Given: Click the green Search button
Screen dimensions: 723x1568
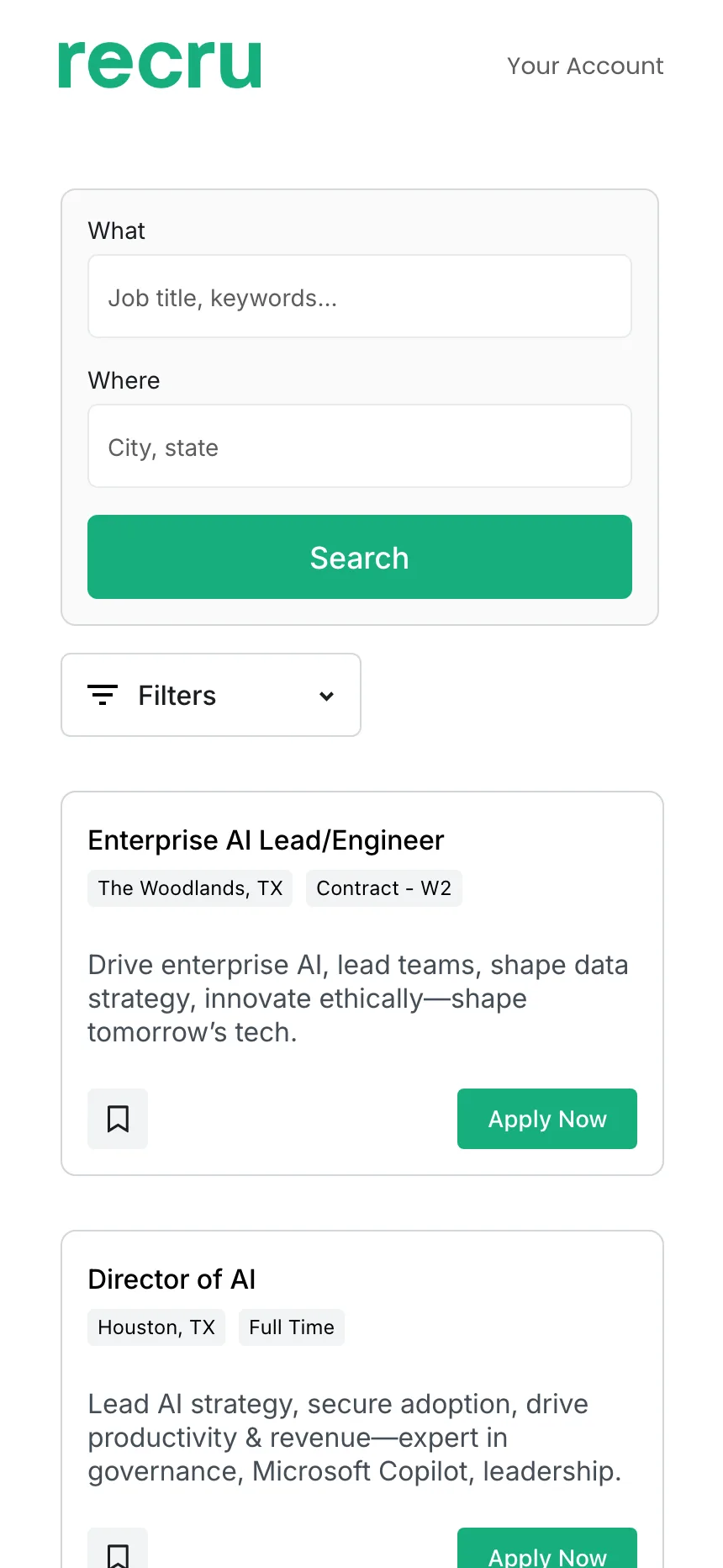Looking at the screenshot, I should pos(360,557).
